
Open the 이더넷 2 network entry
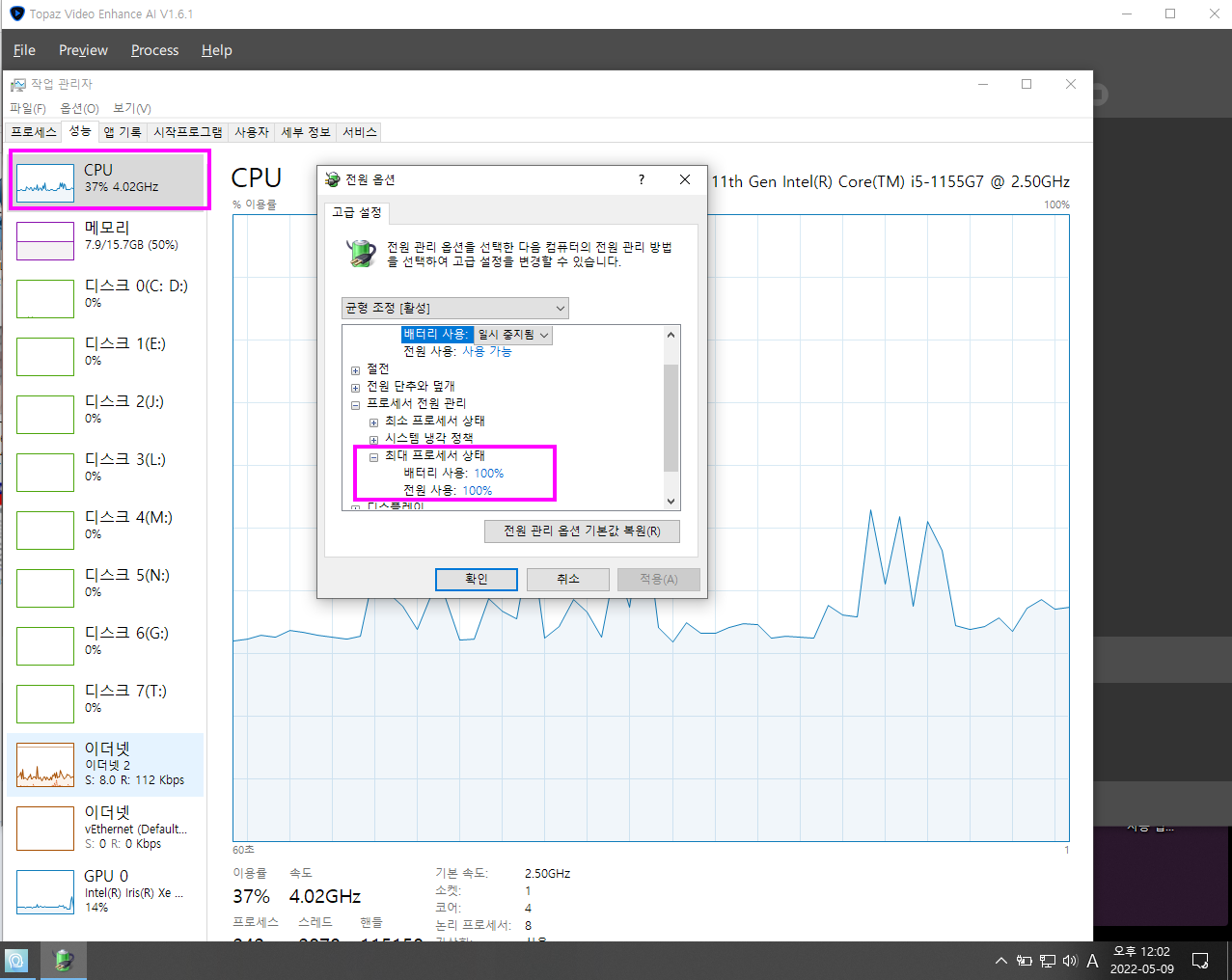[x=106, y=765]
